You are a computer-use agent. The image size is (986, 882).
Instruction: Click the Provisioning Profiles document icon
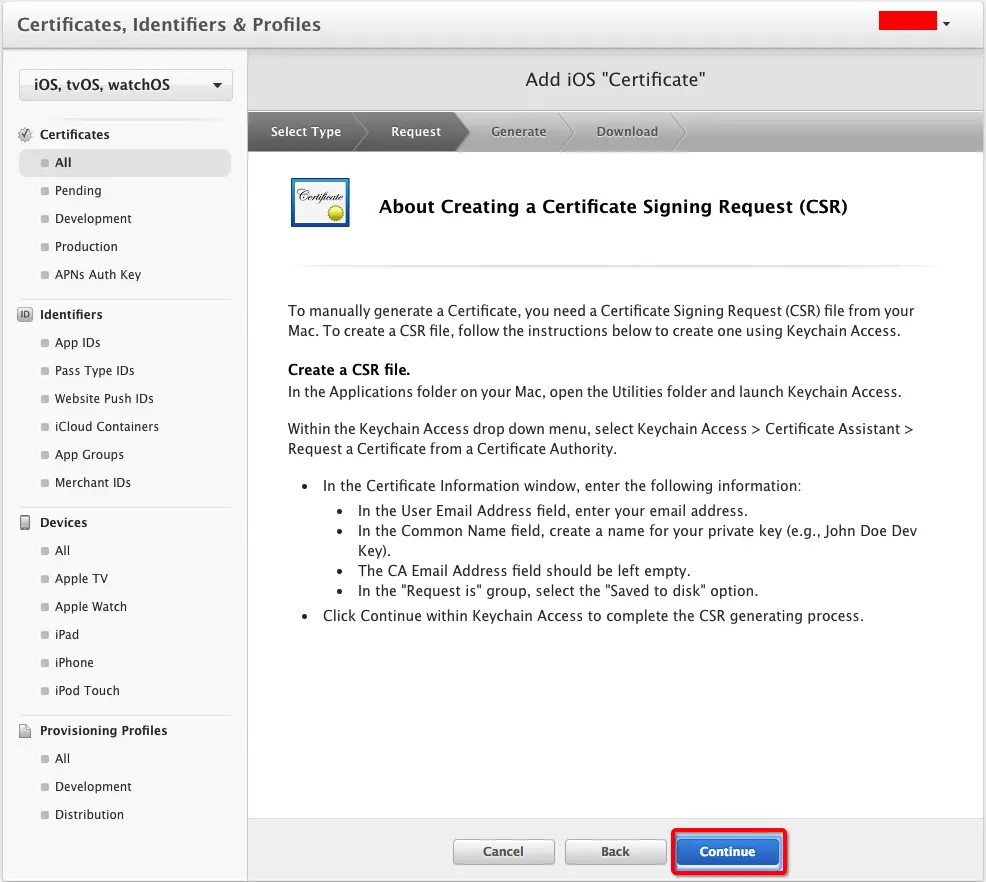[x=25, y=730]
